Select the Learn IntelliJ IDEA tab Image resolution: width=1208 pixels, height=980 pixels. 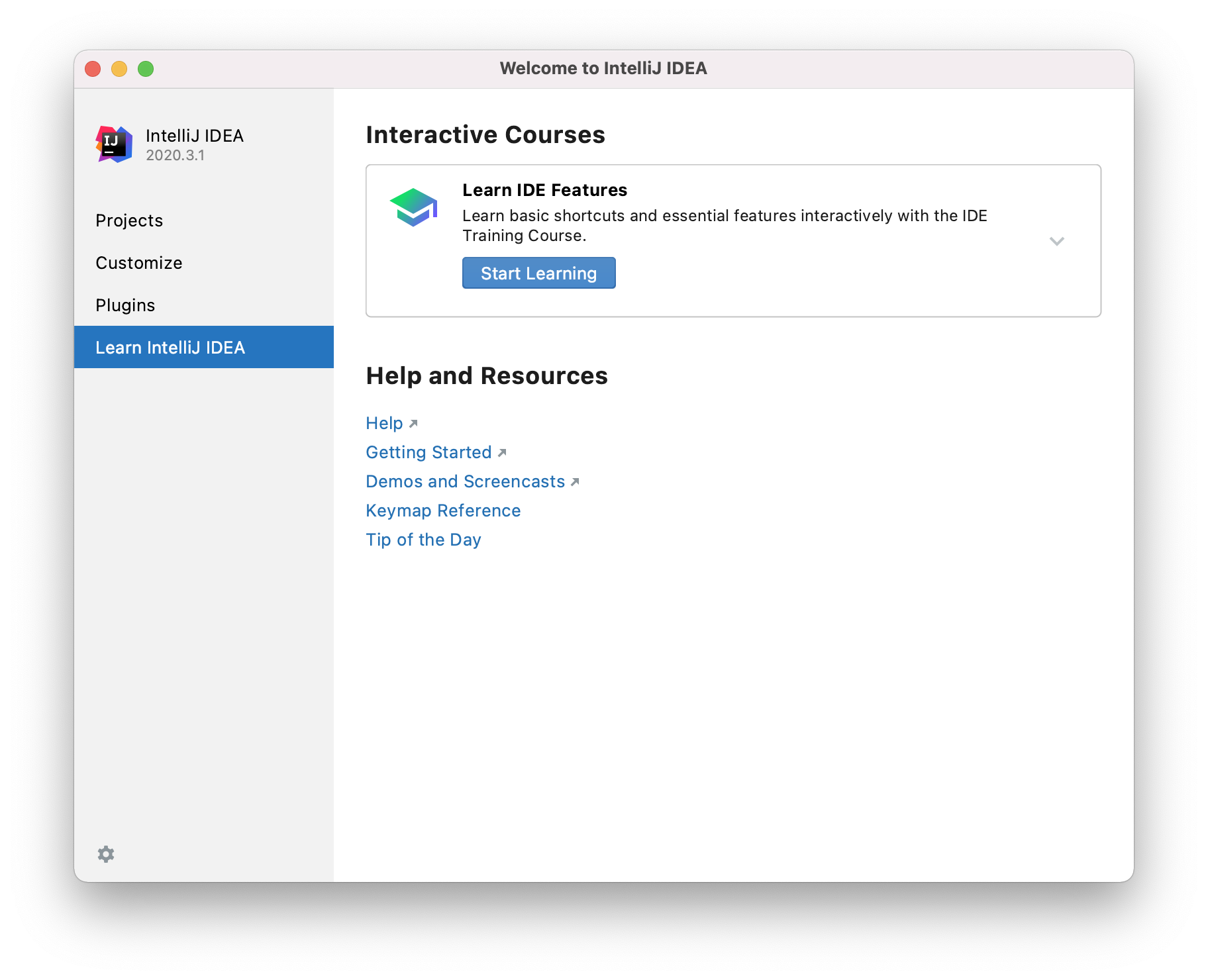pos(204,347)
